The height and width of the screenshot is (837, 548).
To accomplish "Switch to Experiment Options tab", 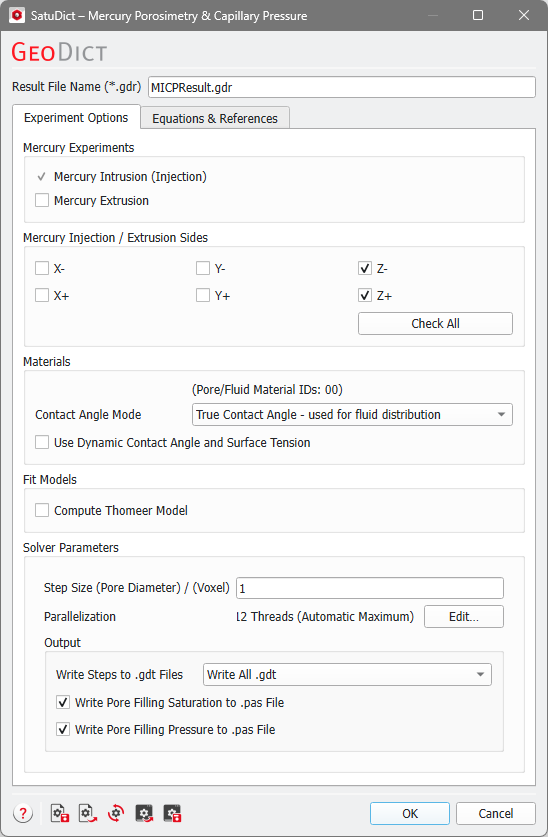I will pyautogui.click(x=76, y=117).
